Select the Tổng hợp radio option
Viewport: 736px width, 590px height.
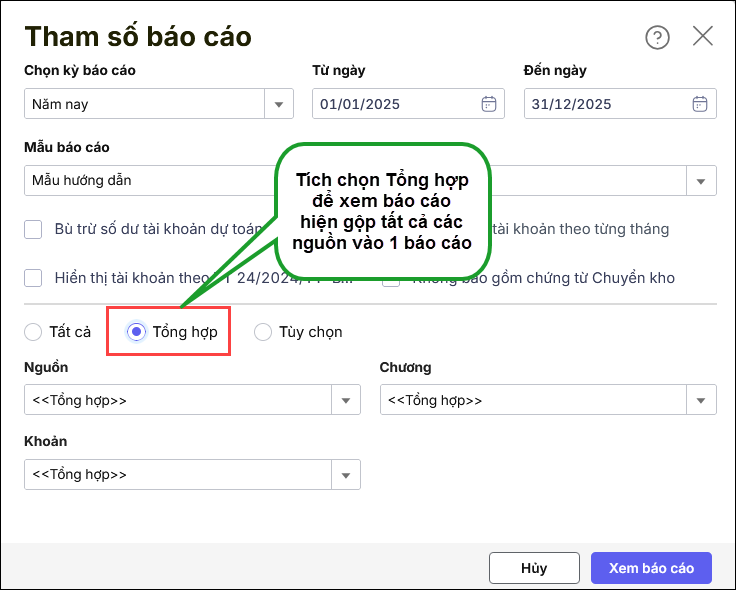point(137,332)
